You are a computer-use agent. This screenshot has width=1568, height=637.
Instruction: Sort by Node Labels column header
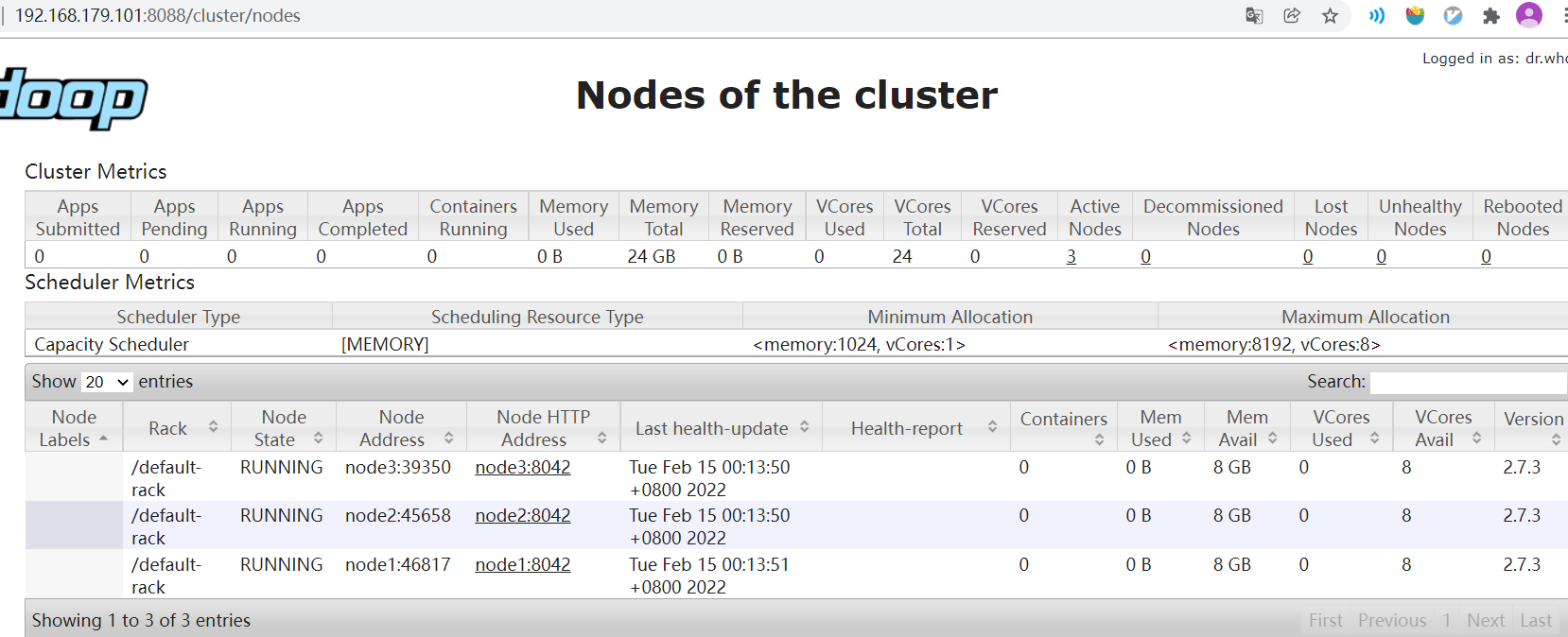click(74, 428)
